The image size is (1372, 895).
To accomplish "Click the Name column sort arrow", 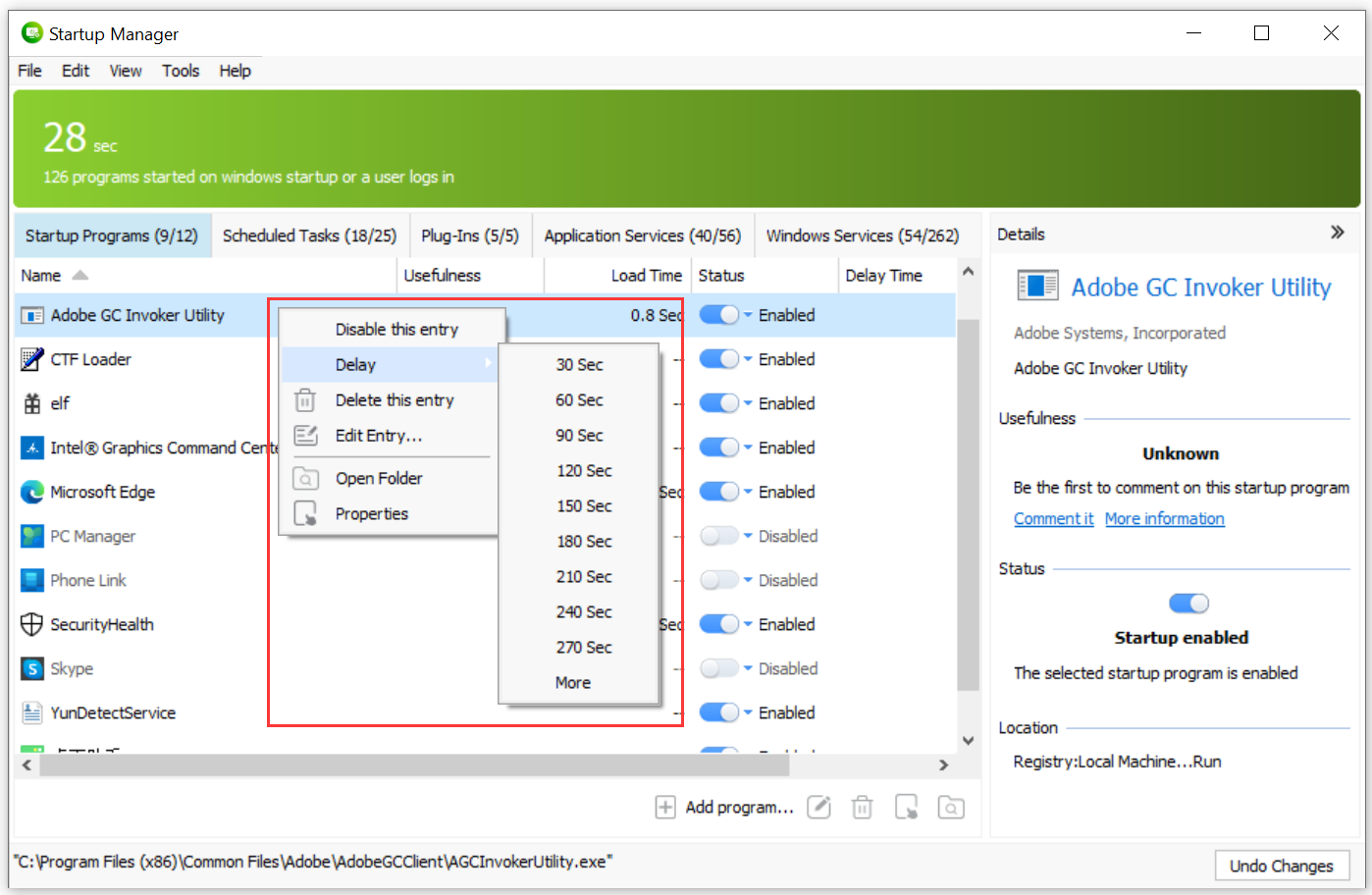I will pos(80,275).
